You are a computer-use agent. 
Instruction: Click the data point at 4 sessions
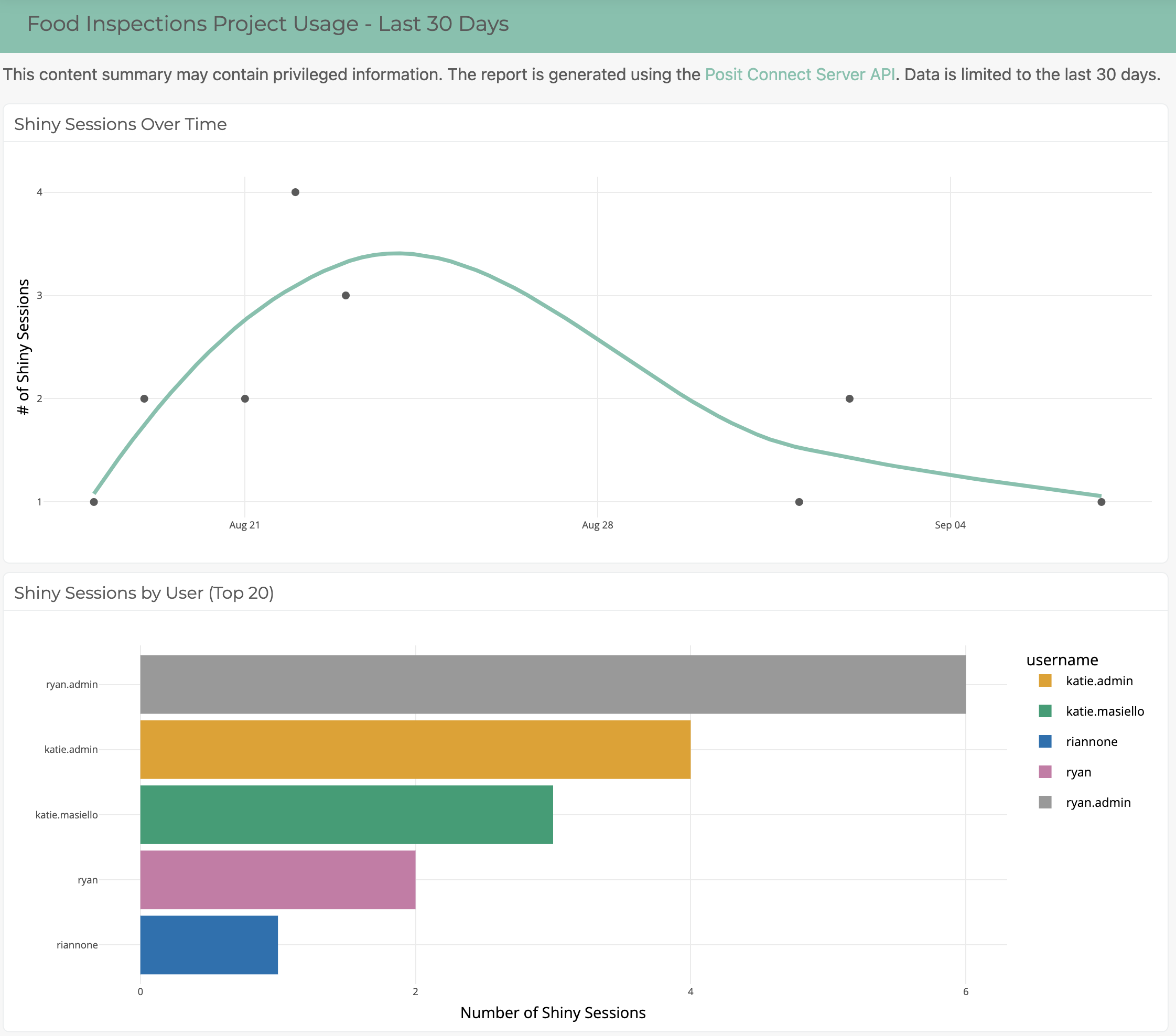point(295,192)
